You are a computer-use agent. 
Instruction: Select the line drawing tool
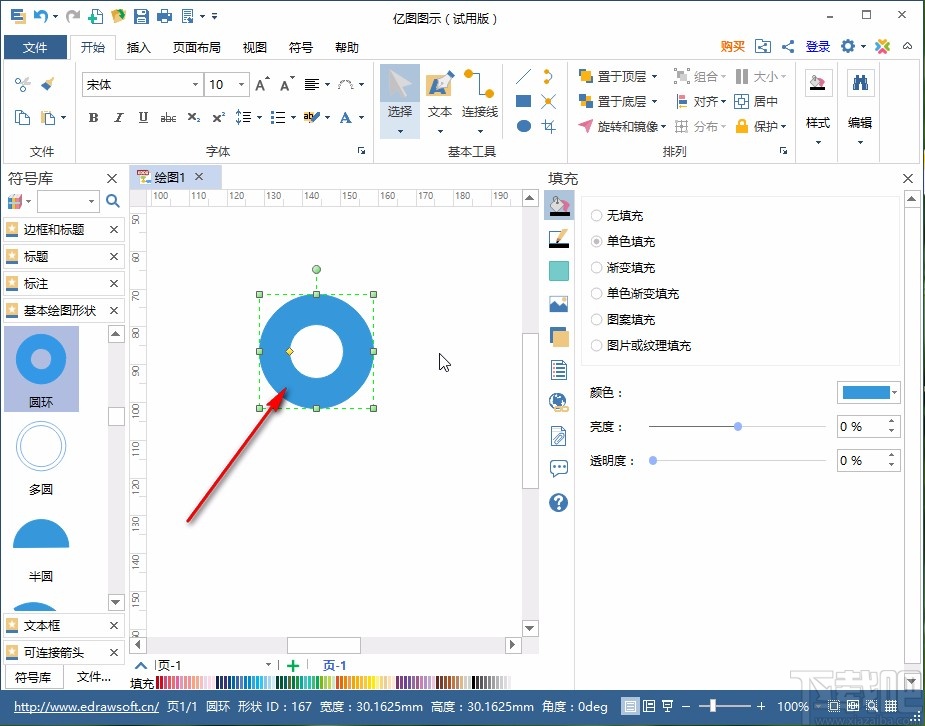pos(523,77)
